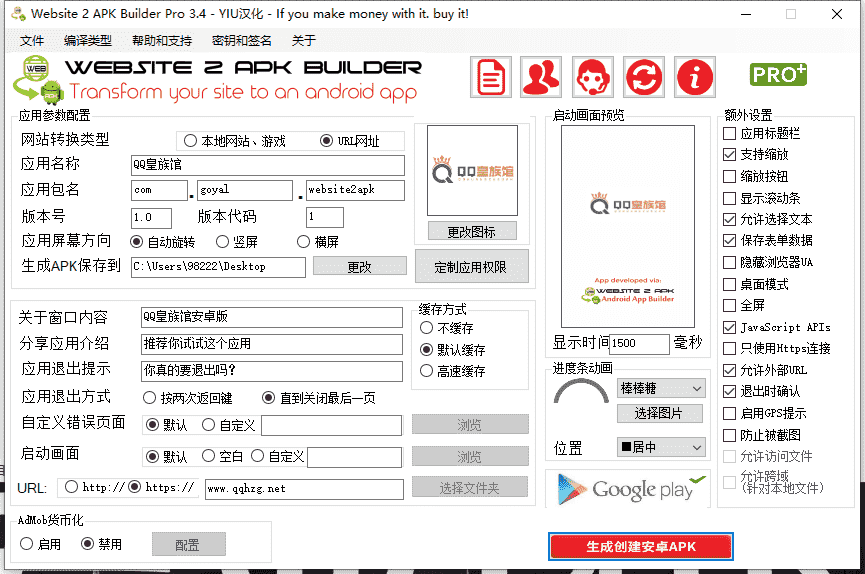Image resolution: width=865 pixels, height=574 pixels.
Task: Toggle 启用GPS提示 checkbox
Action: 729,413
